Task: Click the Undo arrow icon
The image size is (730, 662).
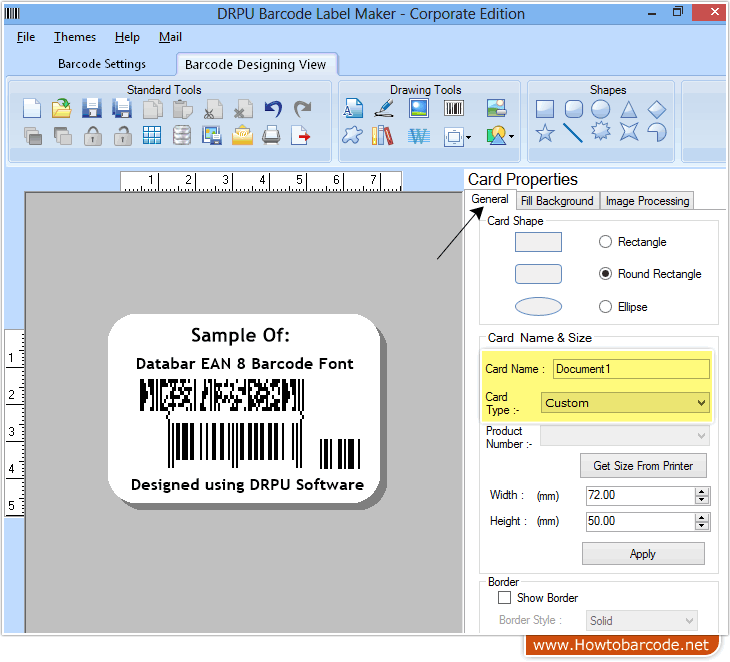Action: point(273,109)
